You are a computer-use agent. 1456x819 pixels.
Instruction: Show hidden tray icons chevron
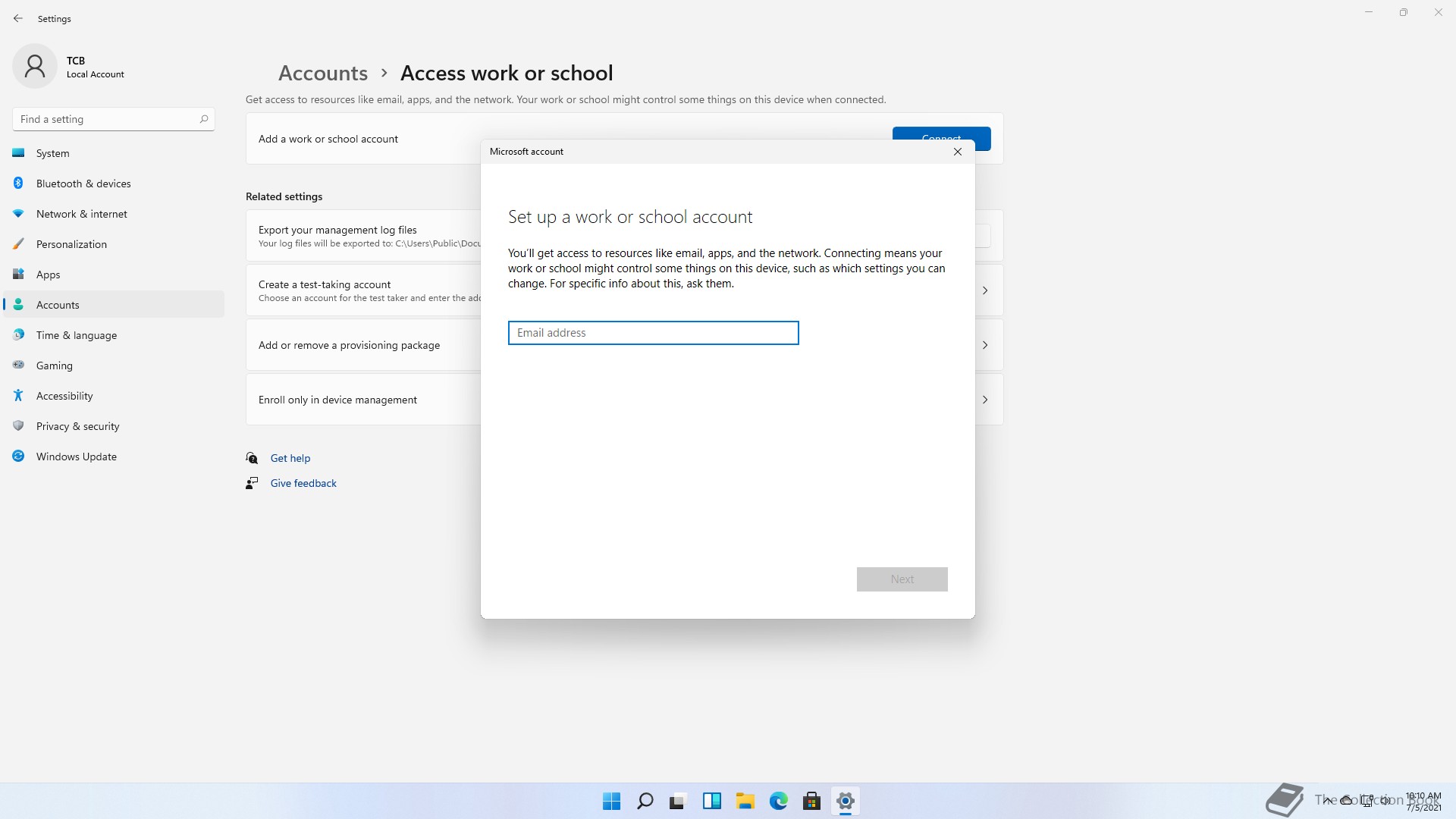pos(1327,800)
